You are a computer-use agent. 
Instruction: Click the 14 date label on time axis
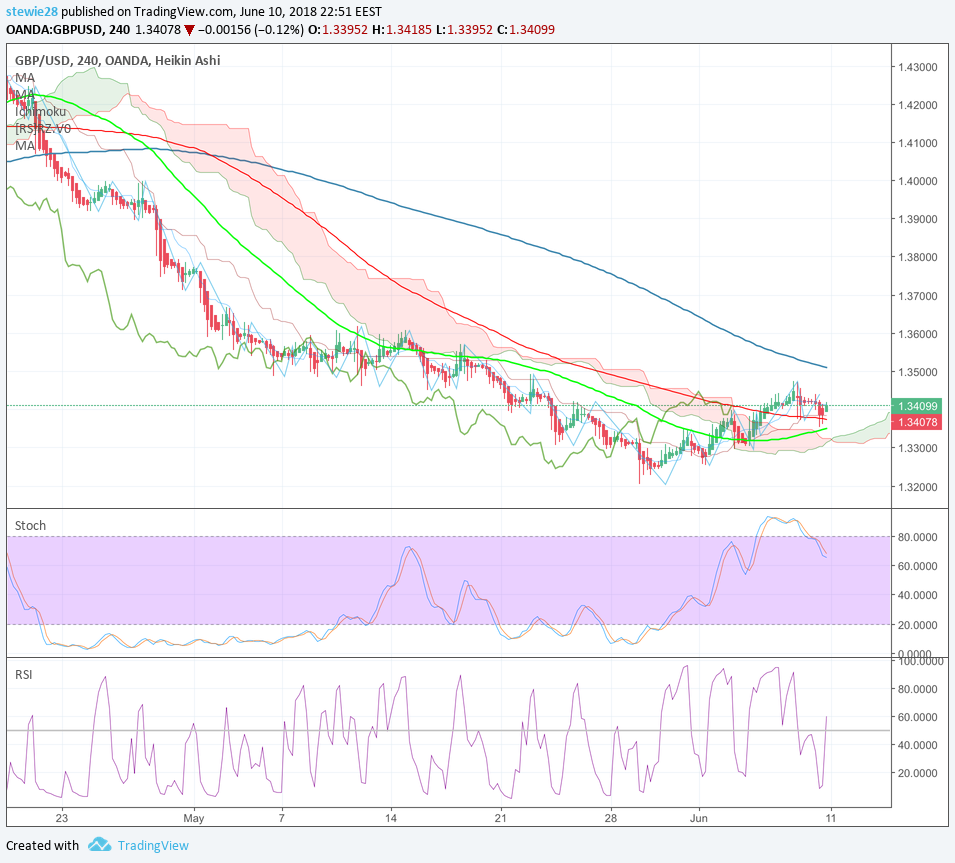[391, 818]
